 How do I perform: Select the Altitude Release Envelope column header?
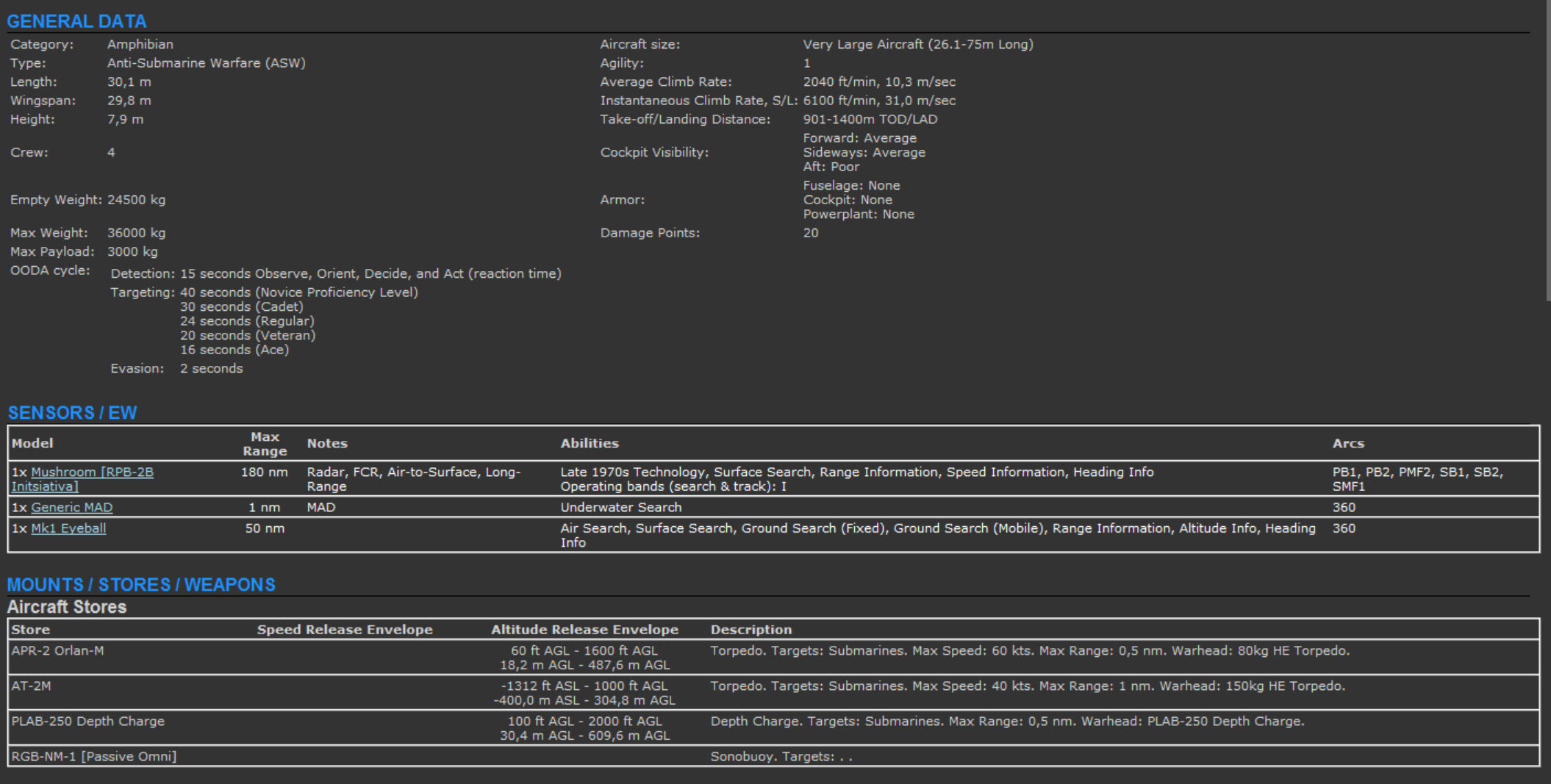pyautogui.click(x=584, y=630)
